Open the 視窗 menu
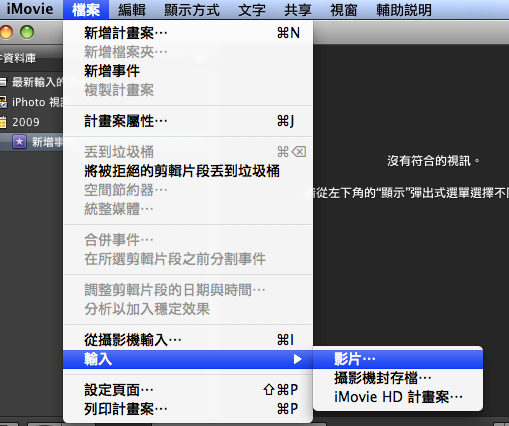The height and width of the screenshot is (426, 509). 344,10
